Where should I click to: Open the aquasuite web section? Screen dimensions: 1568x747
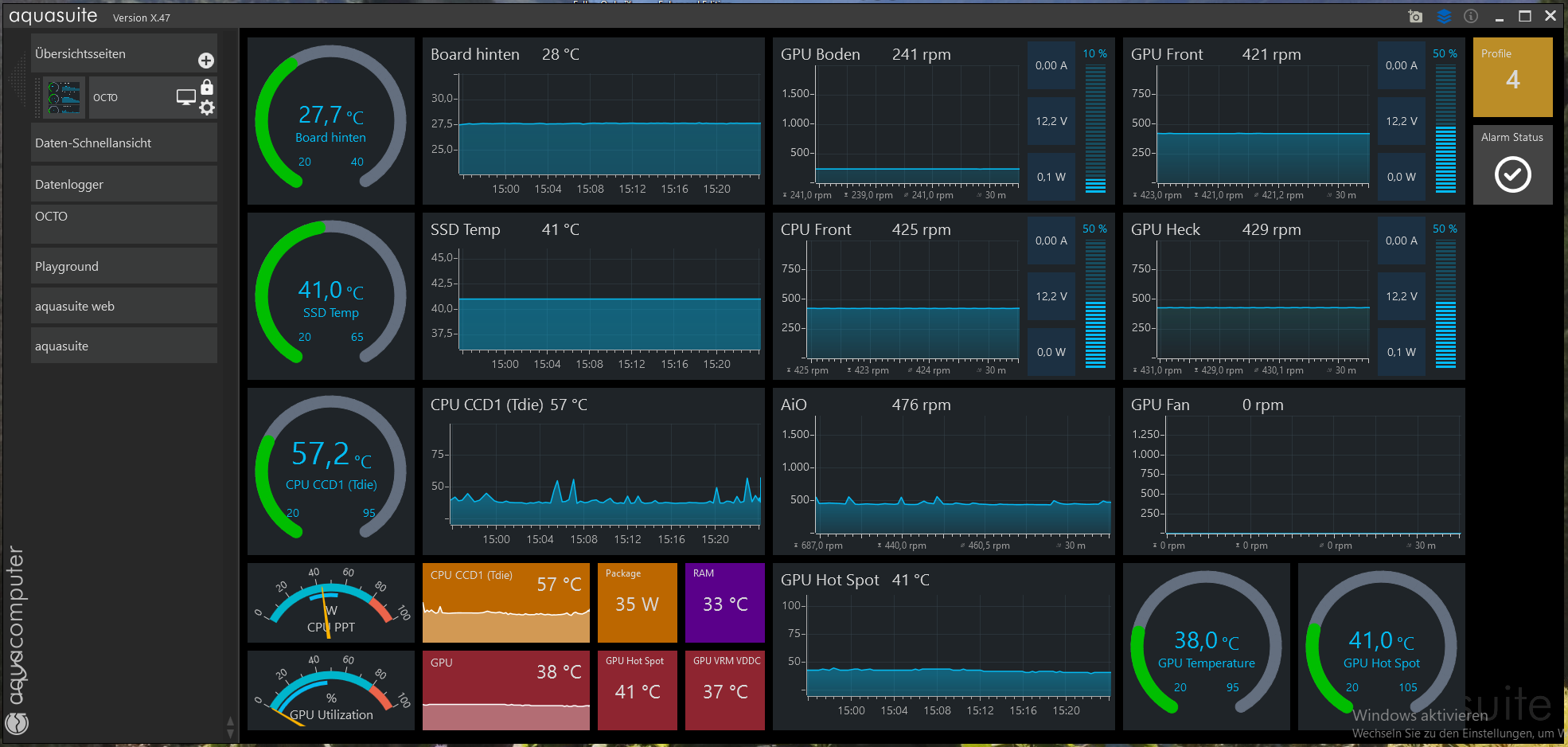124,306
